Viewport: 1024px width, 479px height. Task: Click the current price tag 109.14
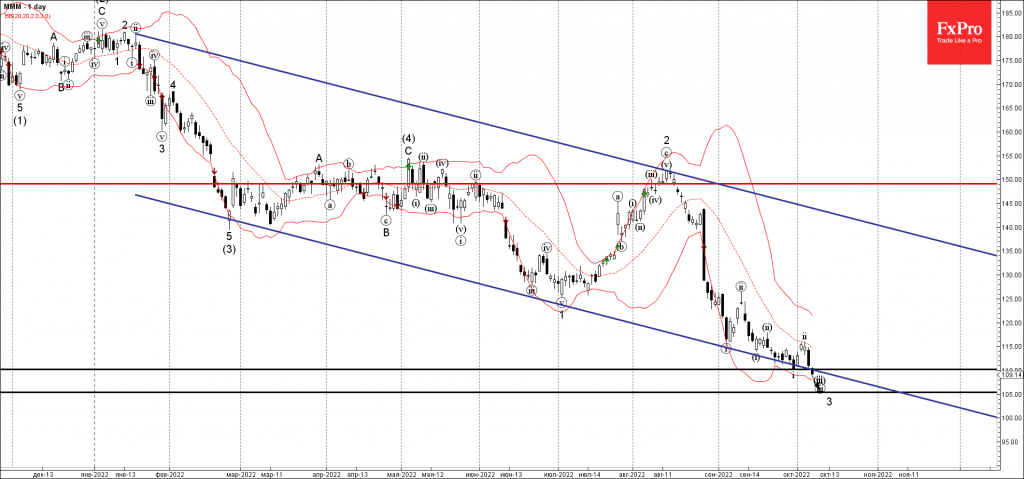(x=1010, y=375)
